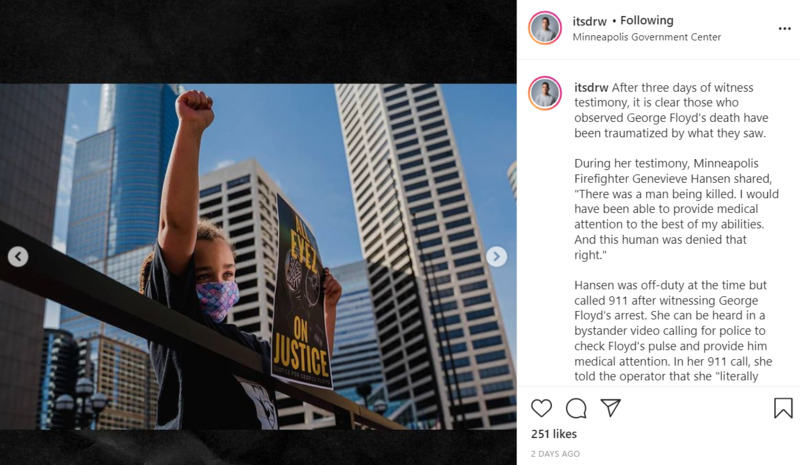Click the All Eyez On Justice poster
The width and height of the screenshot is (800, 465).
[301, 293]
